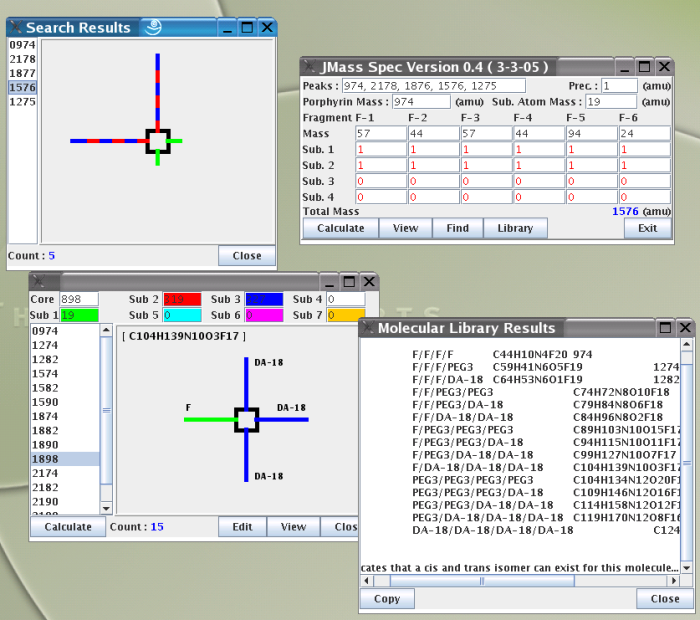
Task: Click the Edit button beside Count 15
Action: click(x=242, y=527)
